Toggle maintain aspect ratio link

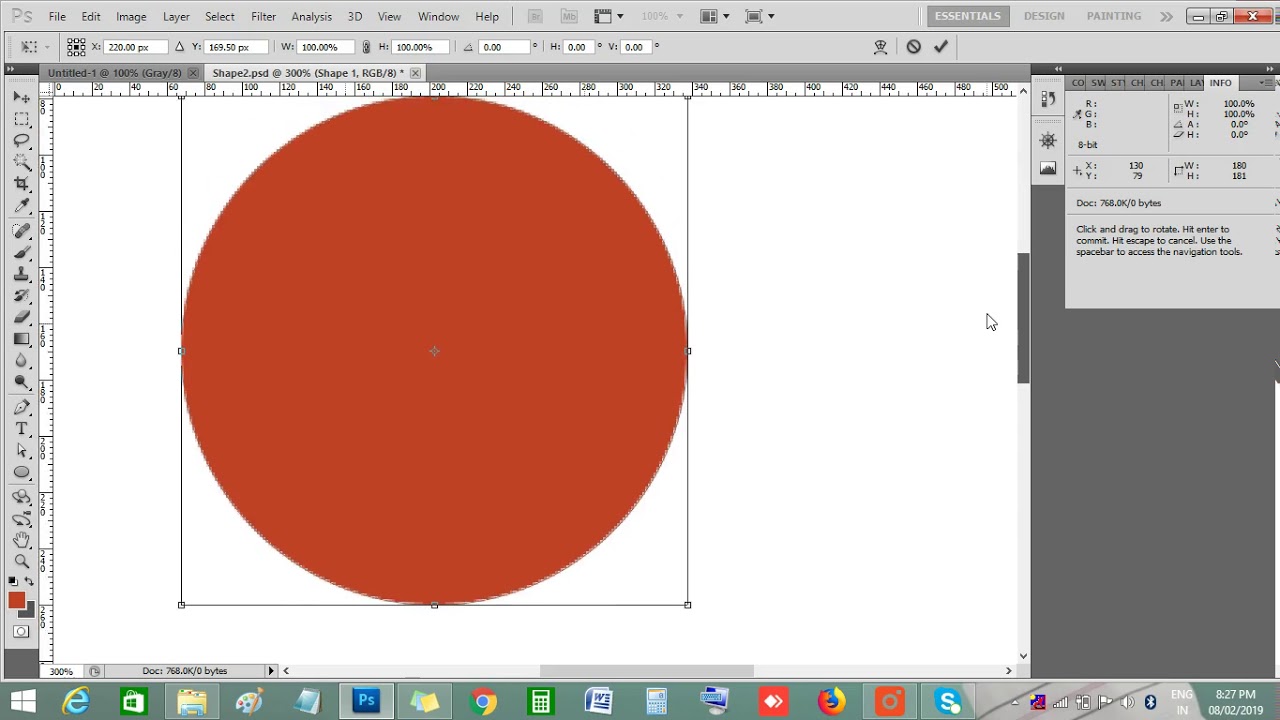click(366, 47)
